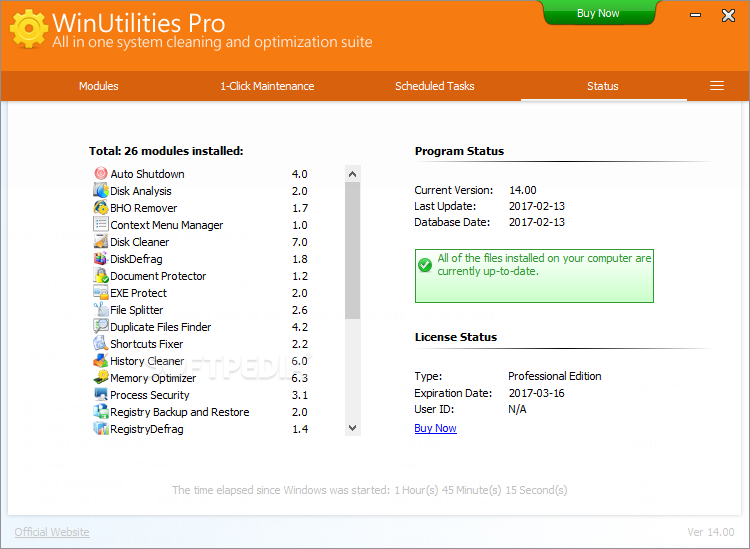Click the Database Date value

pyautogui.click(x=537, y=222)
